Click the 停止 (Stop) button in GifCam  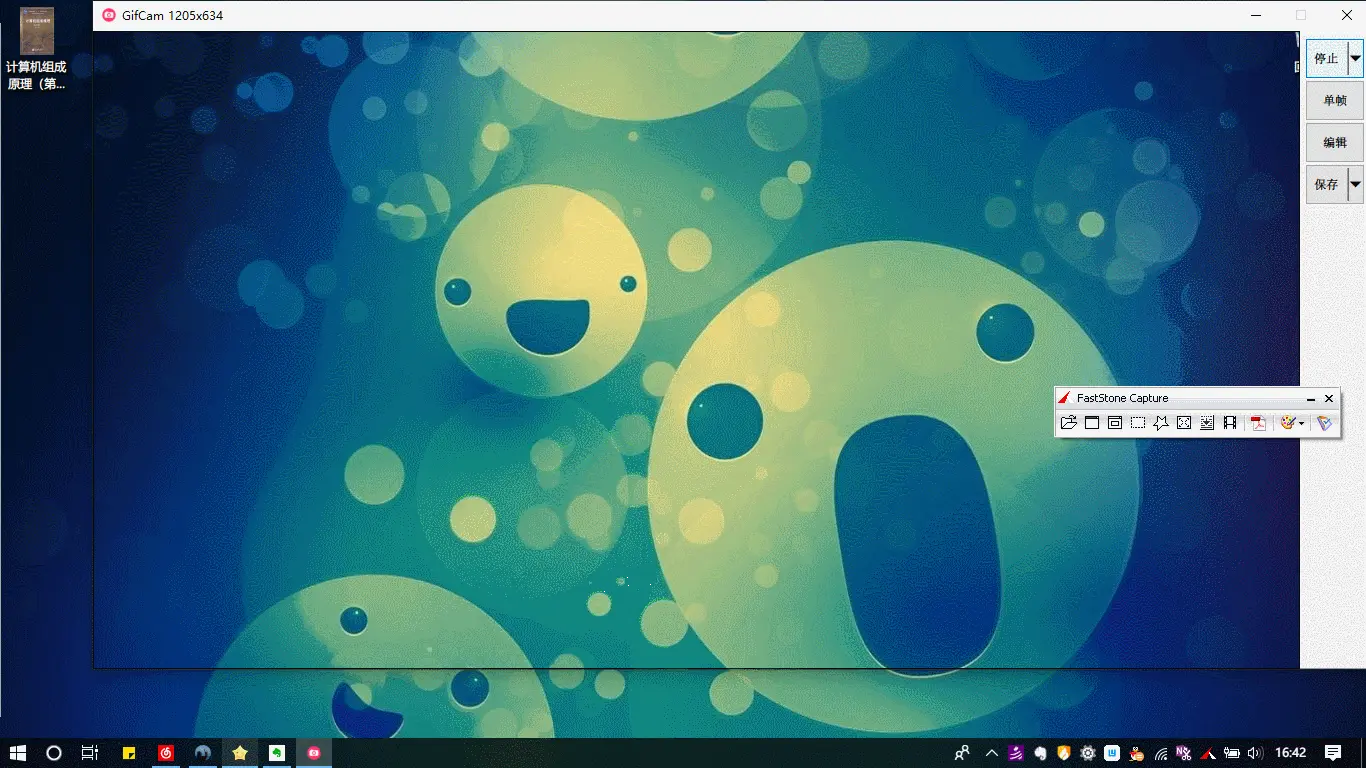click(1327, 59)
